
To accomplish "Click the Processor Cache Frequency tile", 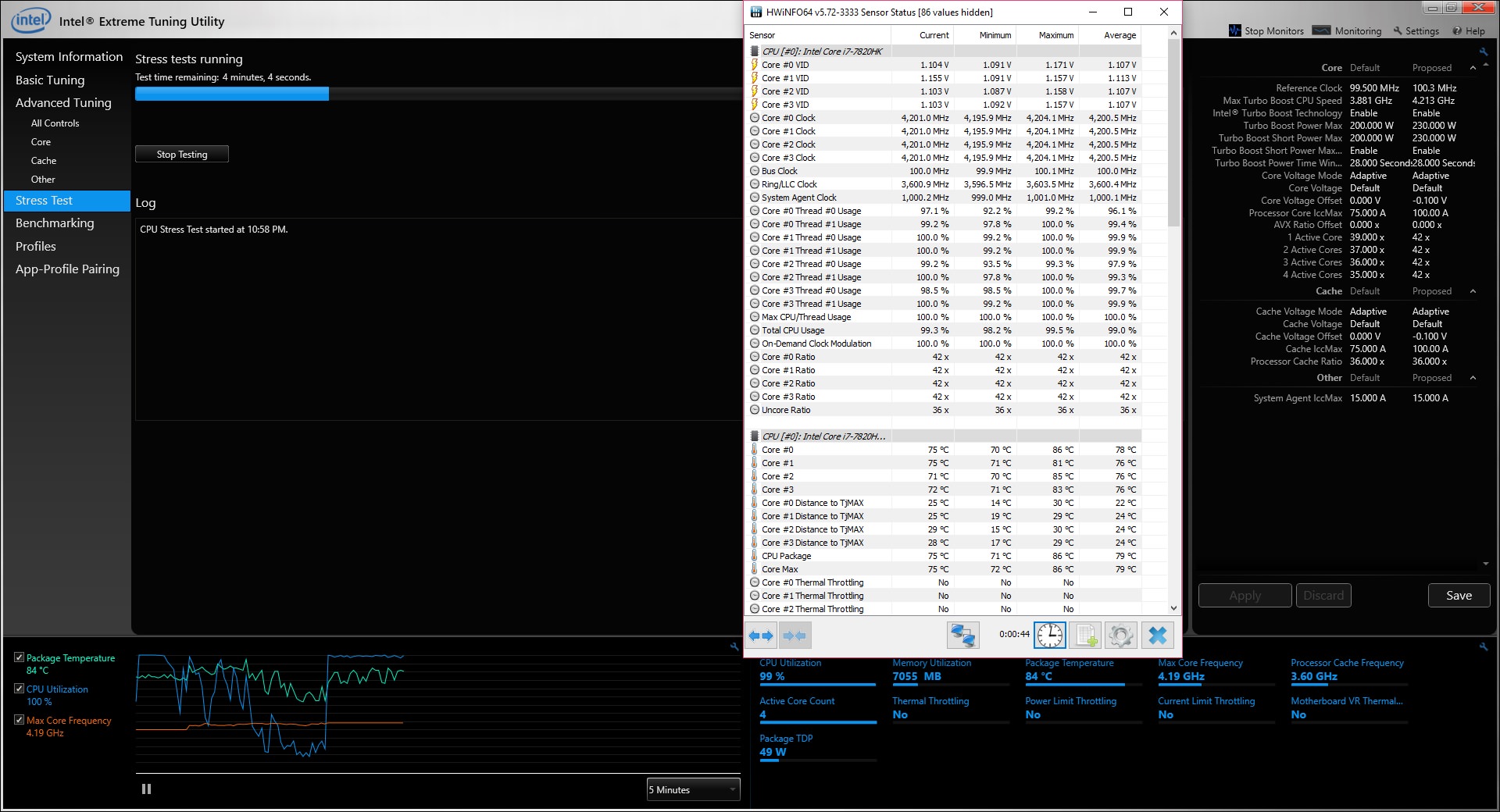I will (x=1348, y=671).
